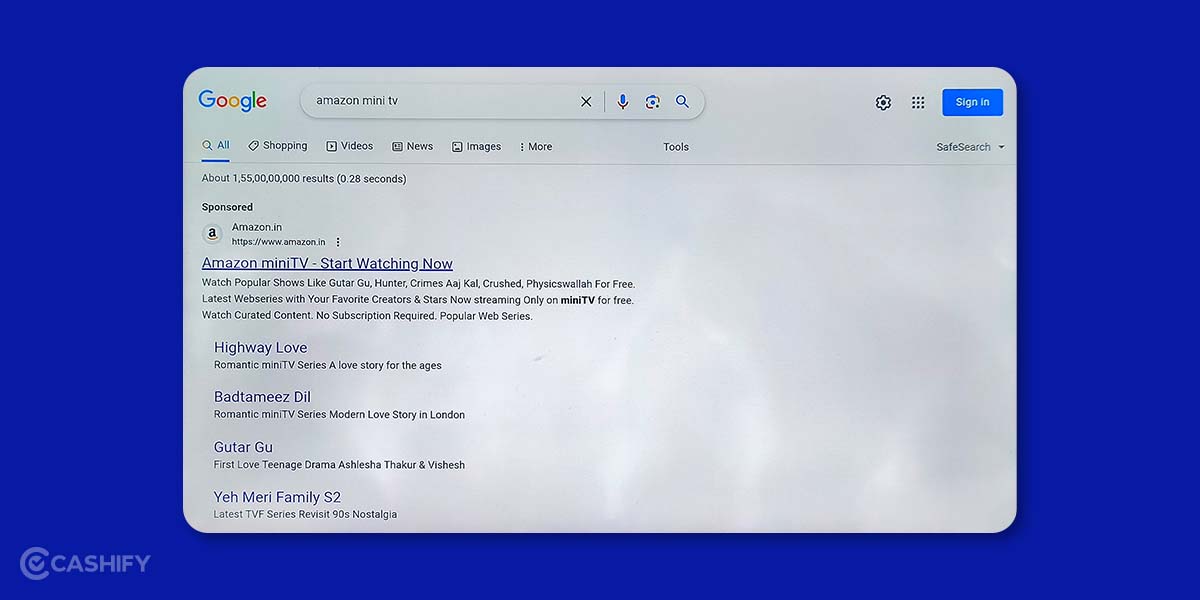The image size is (1200, 600).
Task: Open the Highway Love link
Action: (x=260, y=348)
